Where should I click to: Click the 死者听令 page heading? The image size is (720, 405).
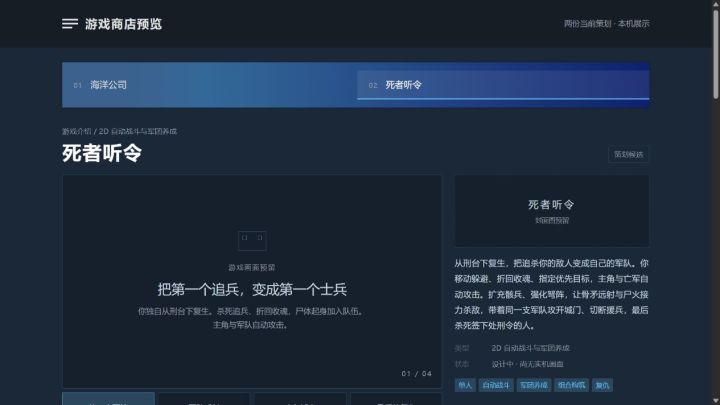(x=102, y=153)
